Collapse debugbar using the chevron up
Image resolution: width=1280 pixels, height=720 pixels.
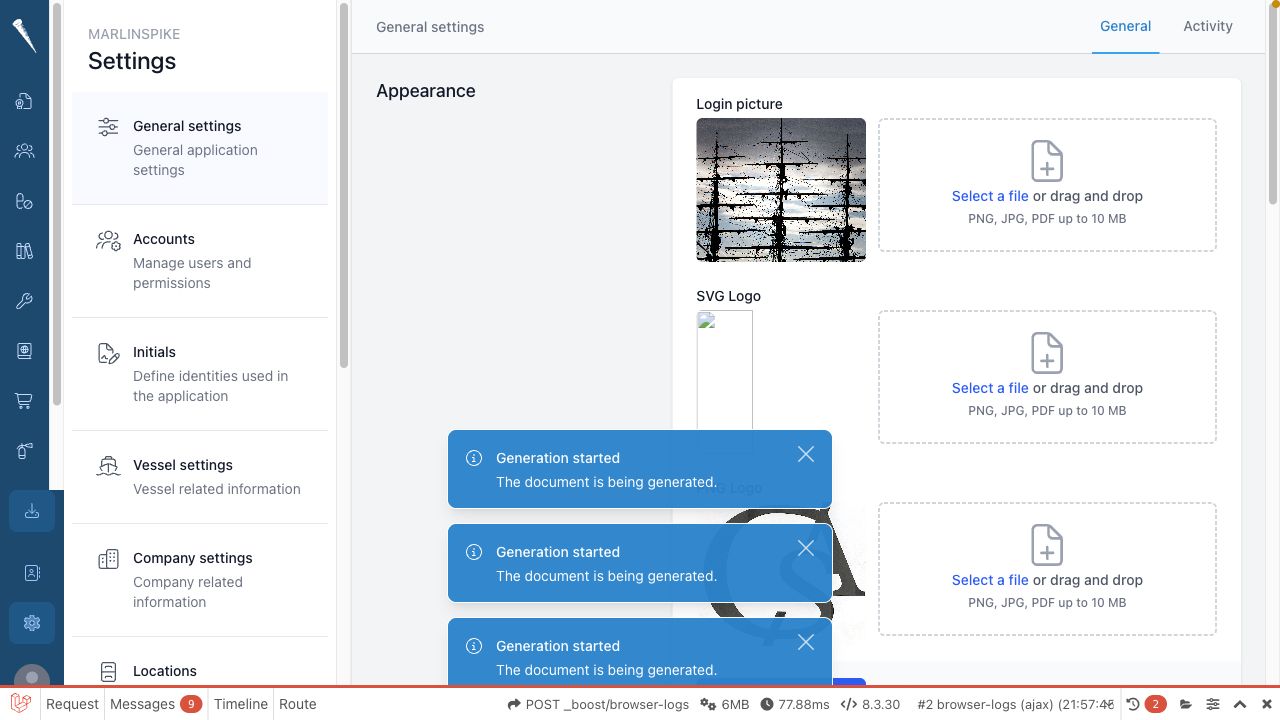pos(1240,704)
